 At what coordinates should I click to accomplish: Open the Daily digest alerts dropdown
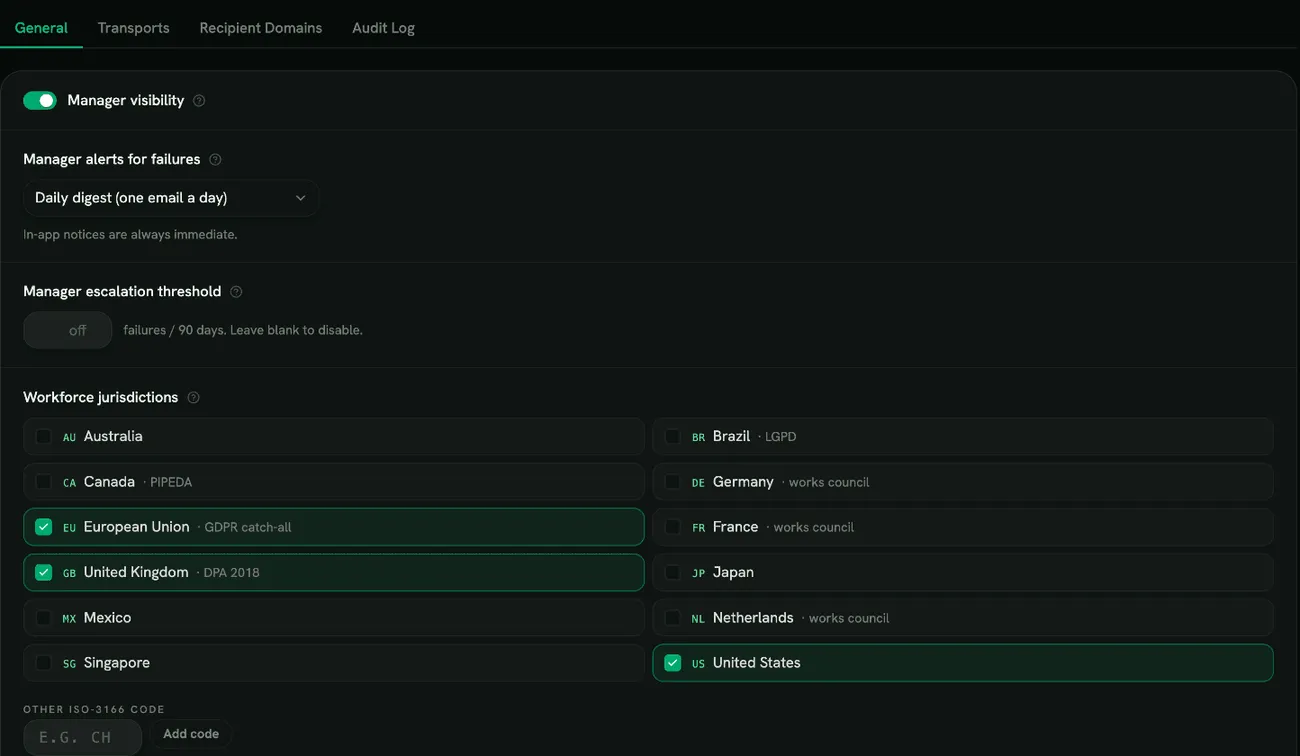tap(171, 198)
